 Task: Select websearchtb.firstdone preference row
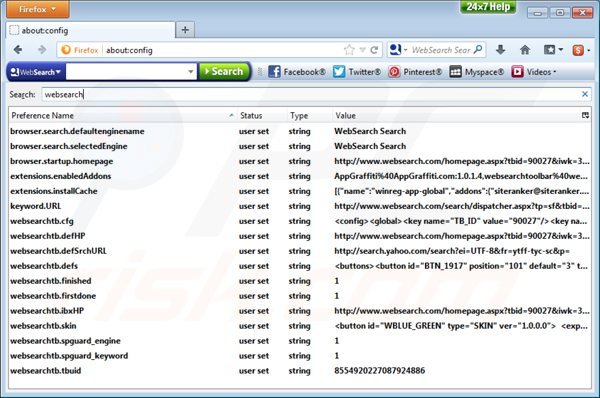[300, 296]
